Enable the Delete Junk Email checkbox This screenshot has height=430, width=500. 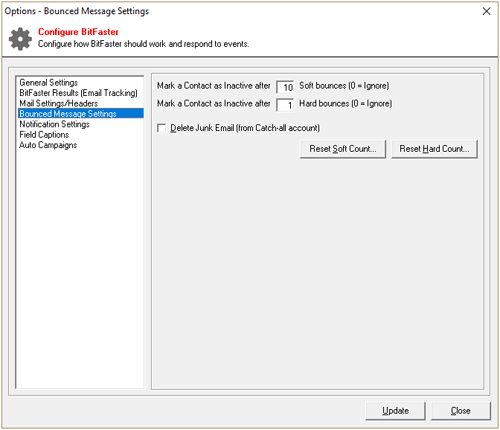tap(162, 128)
